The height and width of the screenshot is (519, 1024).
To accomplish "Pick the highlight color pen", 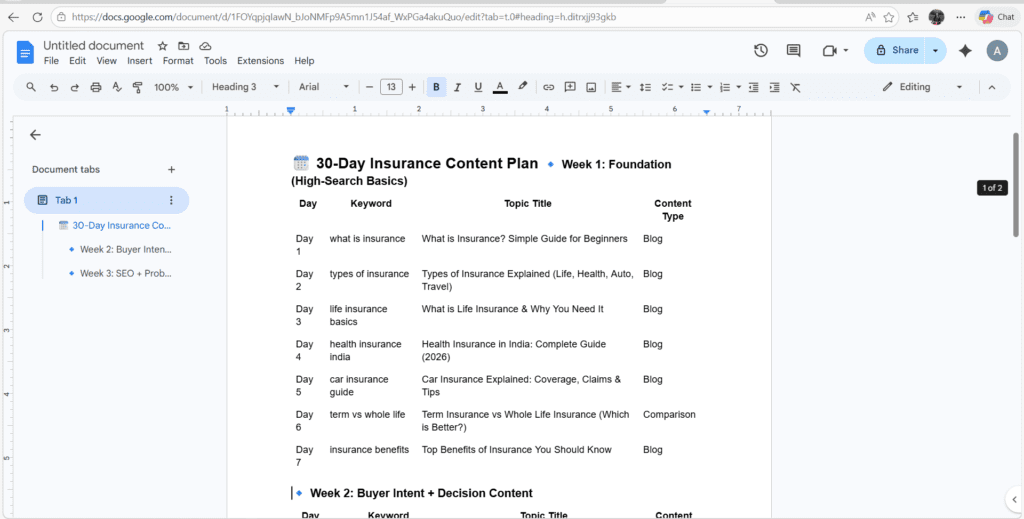I will click(x=522, y=87).
